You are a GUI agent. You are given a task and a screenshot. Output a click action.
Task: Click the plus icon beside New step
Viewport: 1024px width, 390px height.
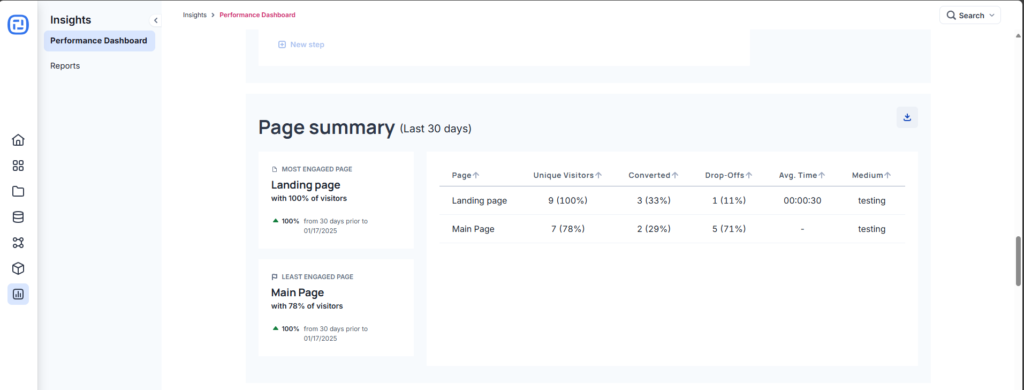coord(282,44)
